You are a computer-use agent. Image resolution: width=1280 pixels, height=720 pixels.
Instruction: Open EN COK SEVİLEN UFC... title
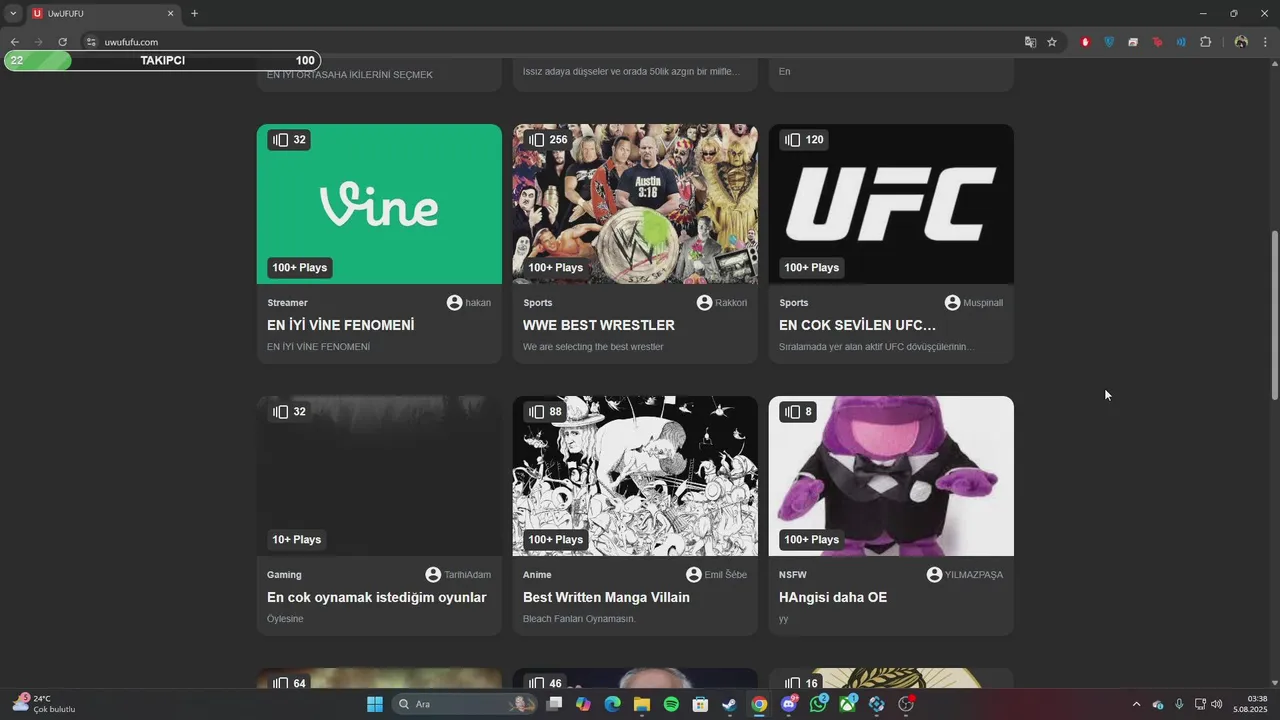pyautogui.click(x=857, y=325)
